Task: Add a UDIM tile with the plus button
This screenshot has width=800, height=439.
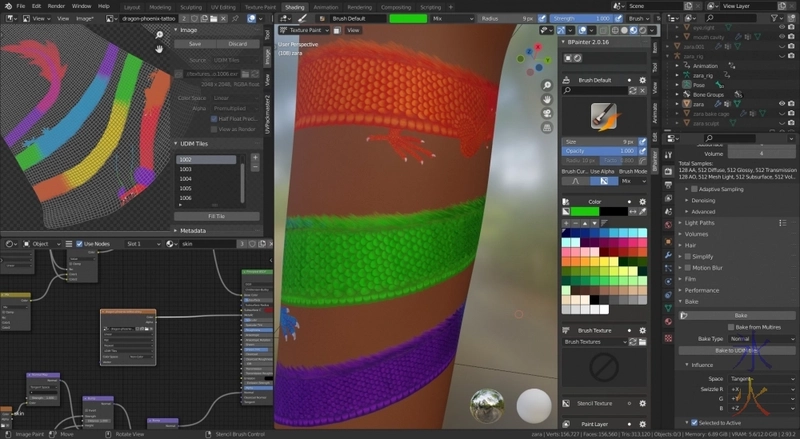Action: pos(255,158)
